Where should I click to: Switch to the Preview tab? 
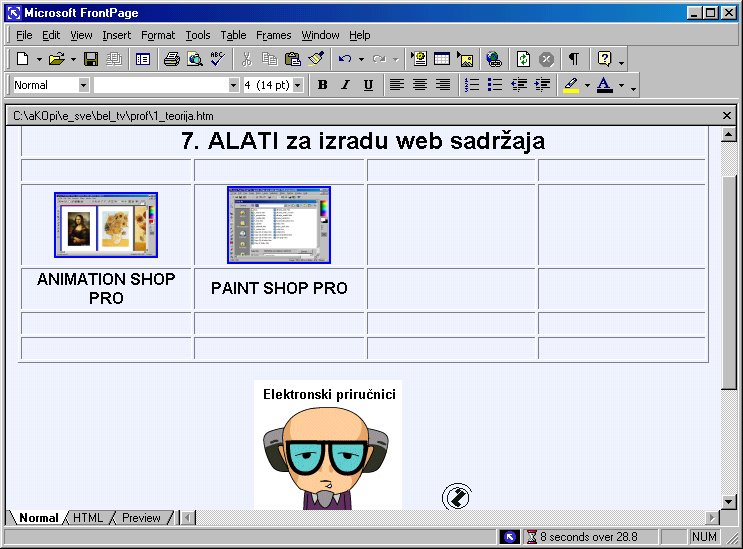coord(141,518)
